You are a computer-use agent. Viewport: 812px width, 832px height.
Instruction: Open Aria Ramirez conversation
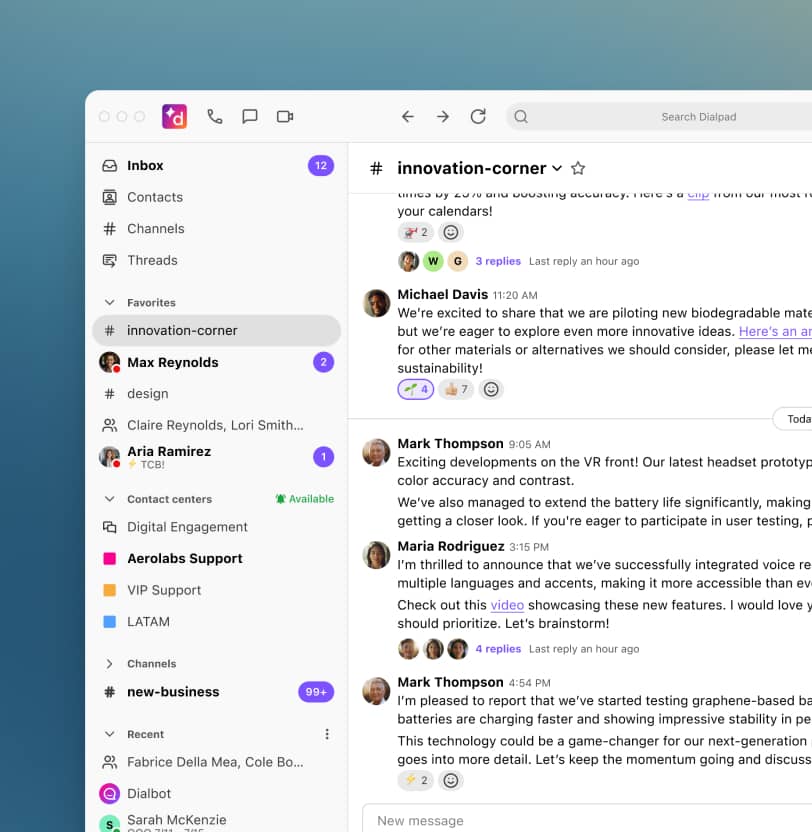[217, 457]
